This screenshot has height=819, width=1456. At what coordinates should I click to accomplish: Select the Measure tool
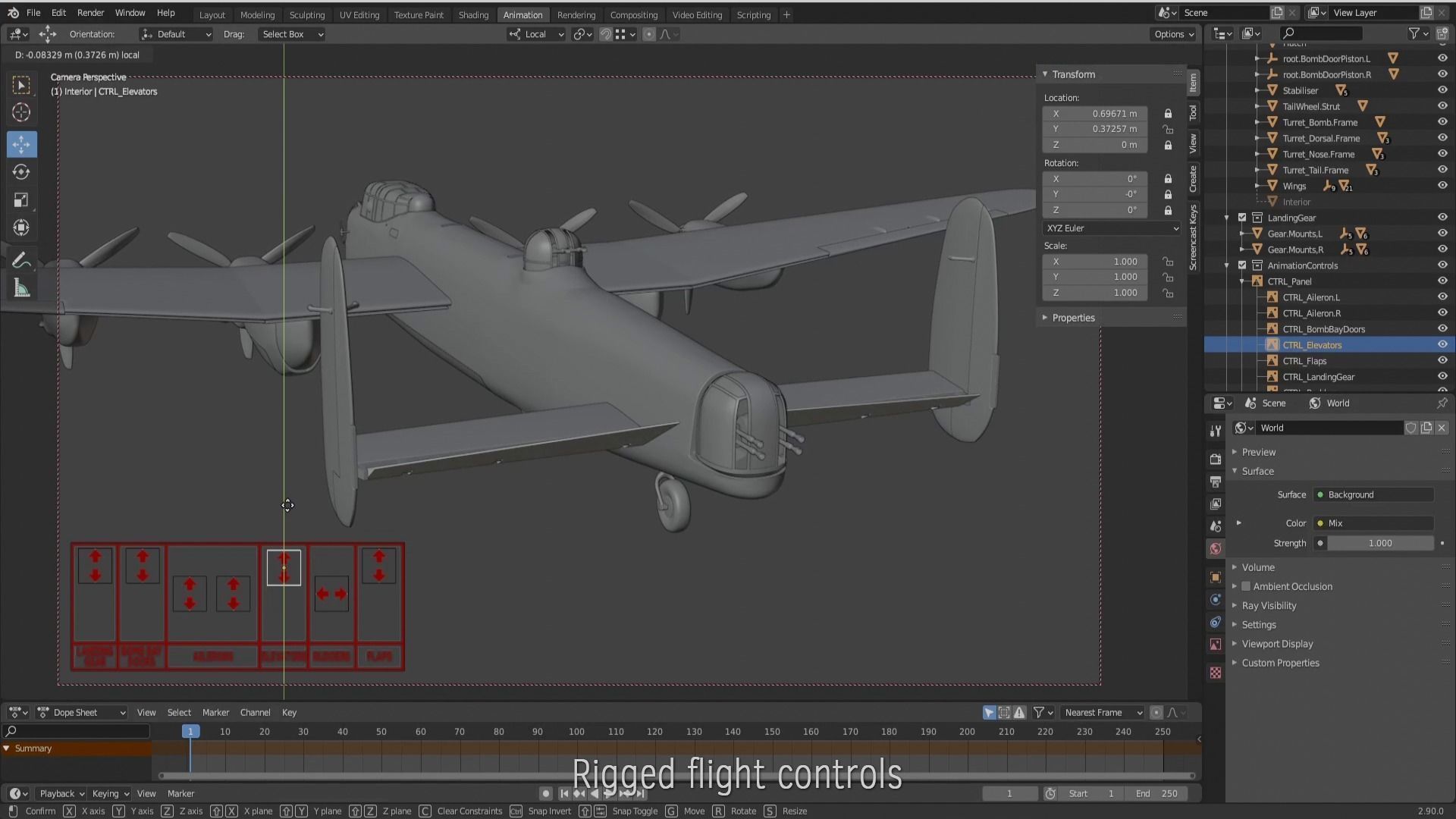tap(21, 288)
